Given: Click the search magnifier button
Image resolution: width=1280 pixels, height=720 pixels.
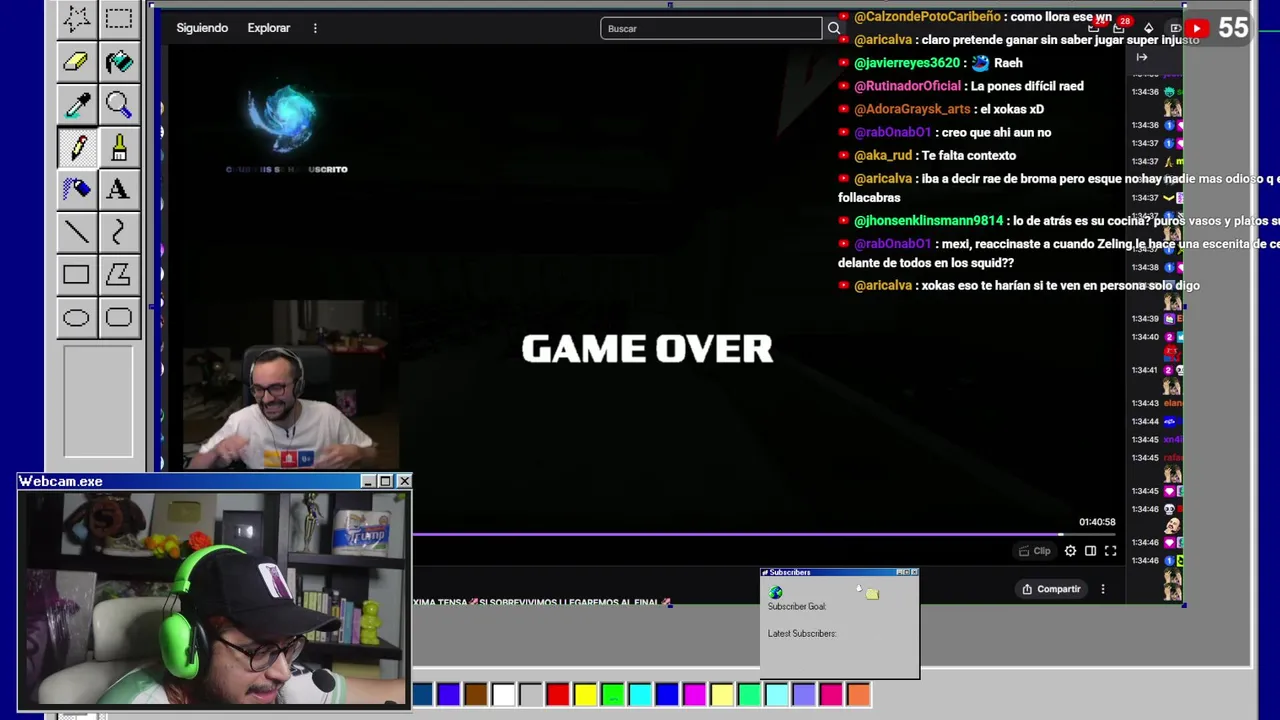Looking at the screenshot, I should tap(833, 28).
